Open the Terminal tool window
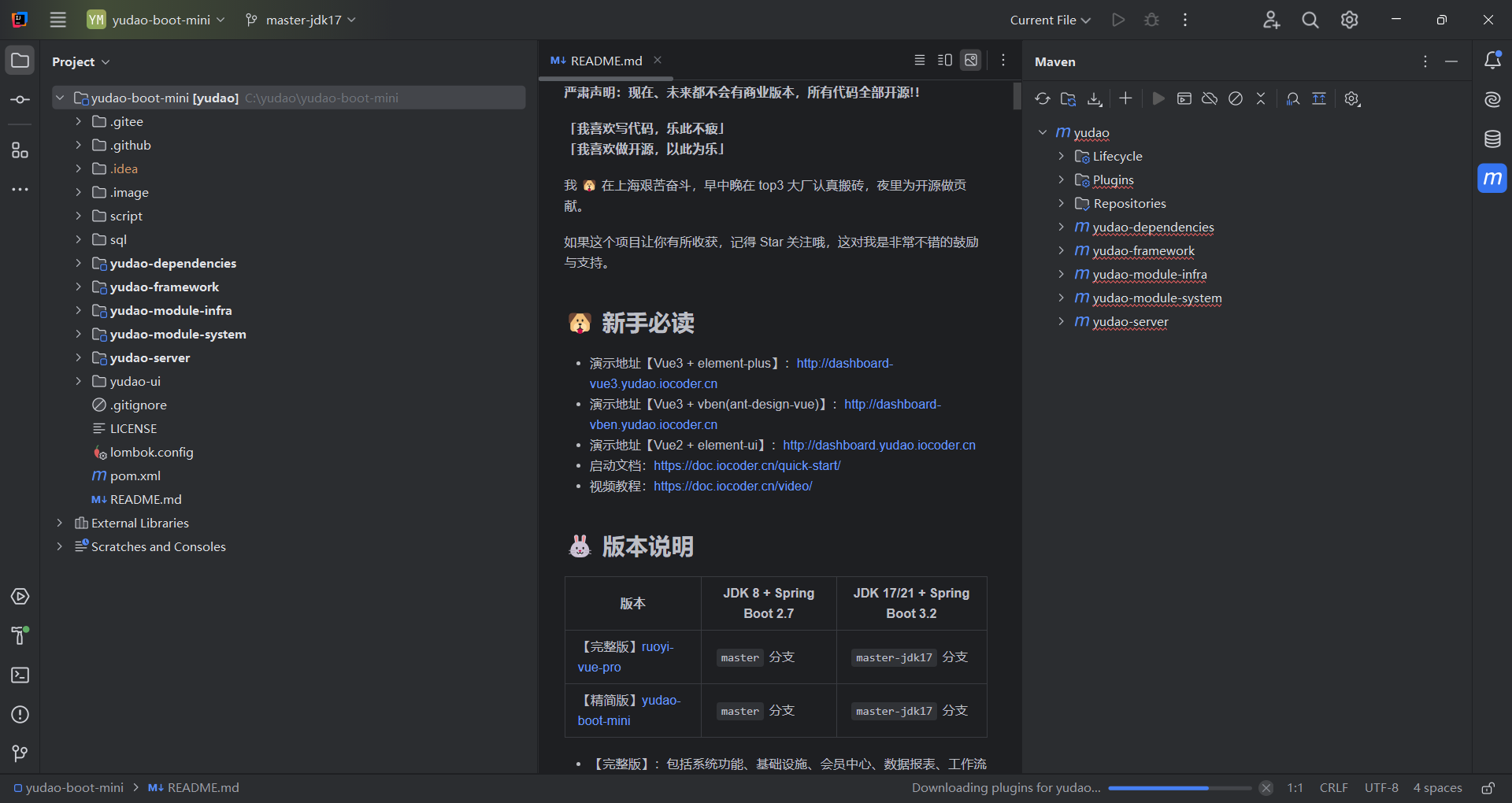 coord(20,675)
